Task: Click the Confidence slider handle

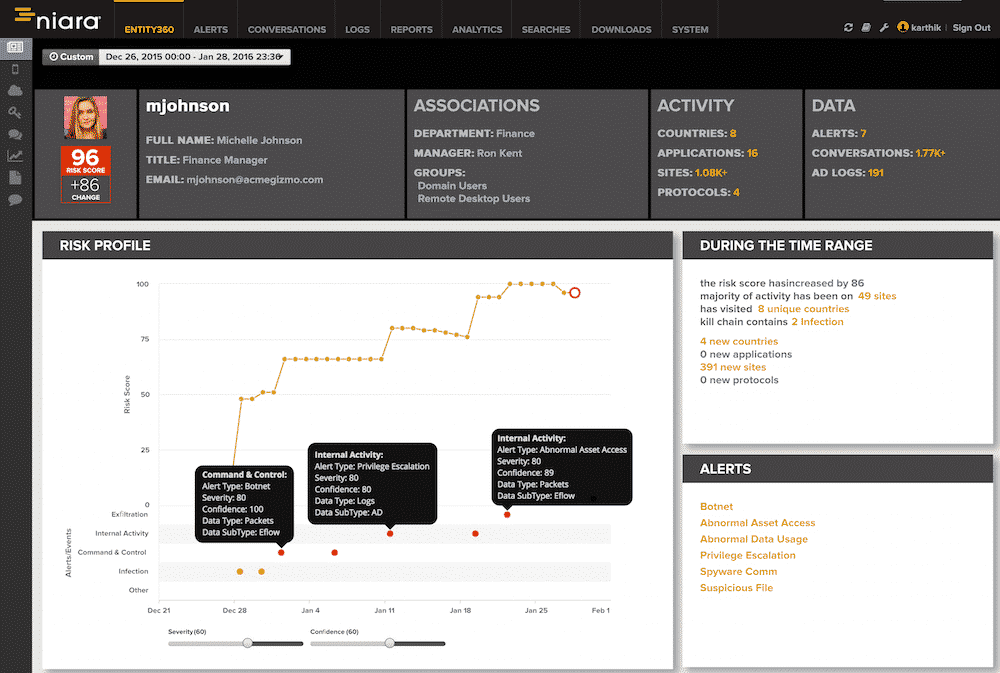Action: coord(390,643)
